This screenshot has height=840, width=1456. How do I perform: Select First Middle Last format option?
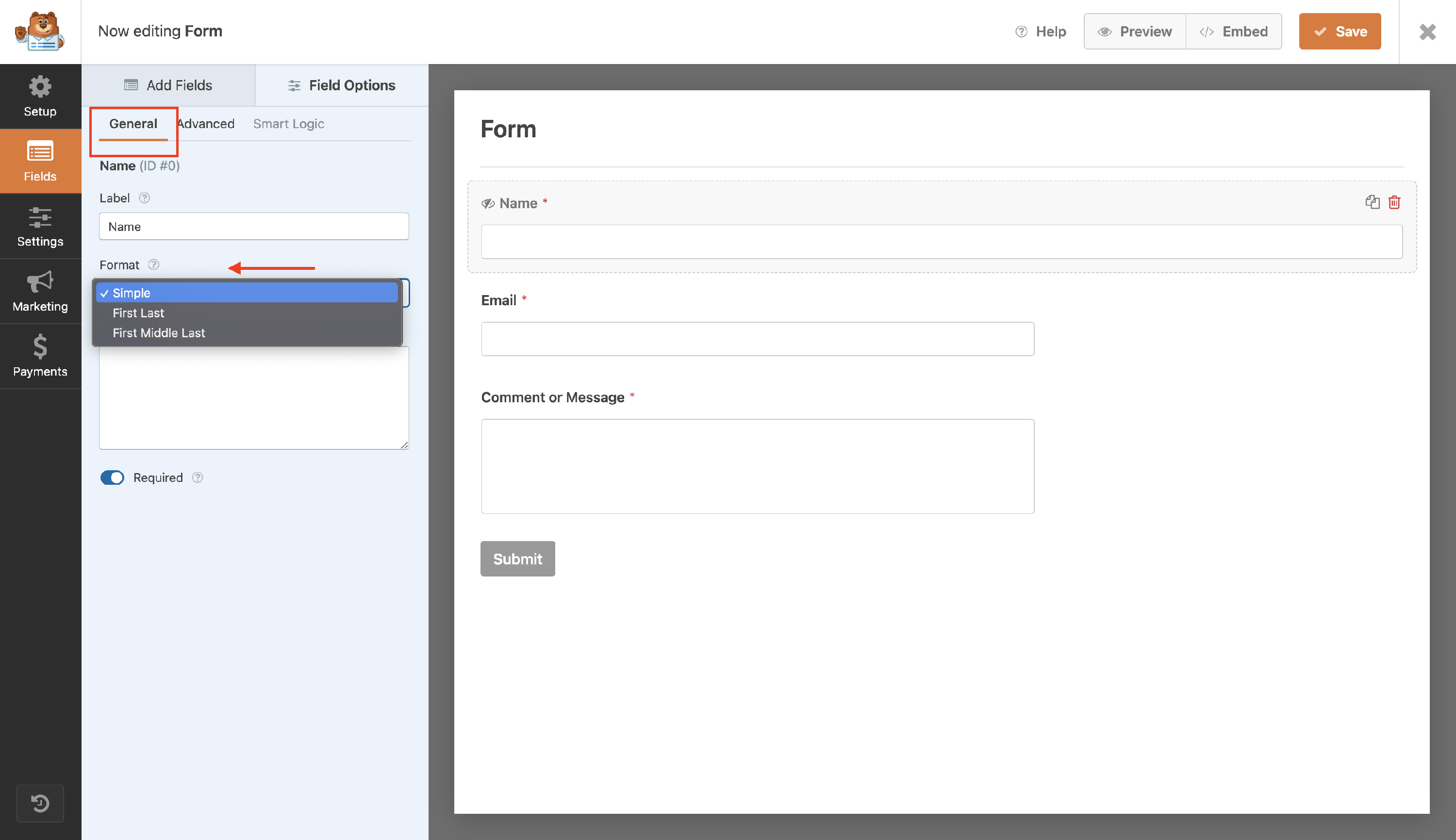tap(159, 333)
